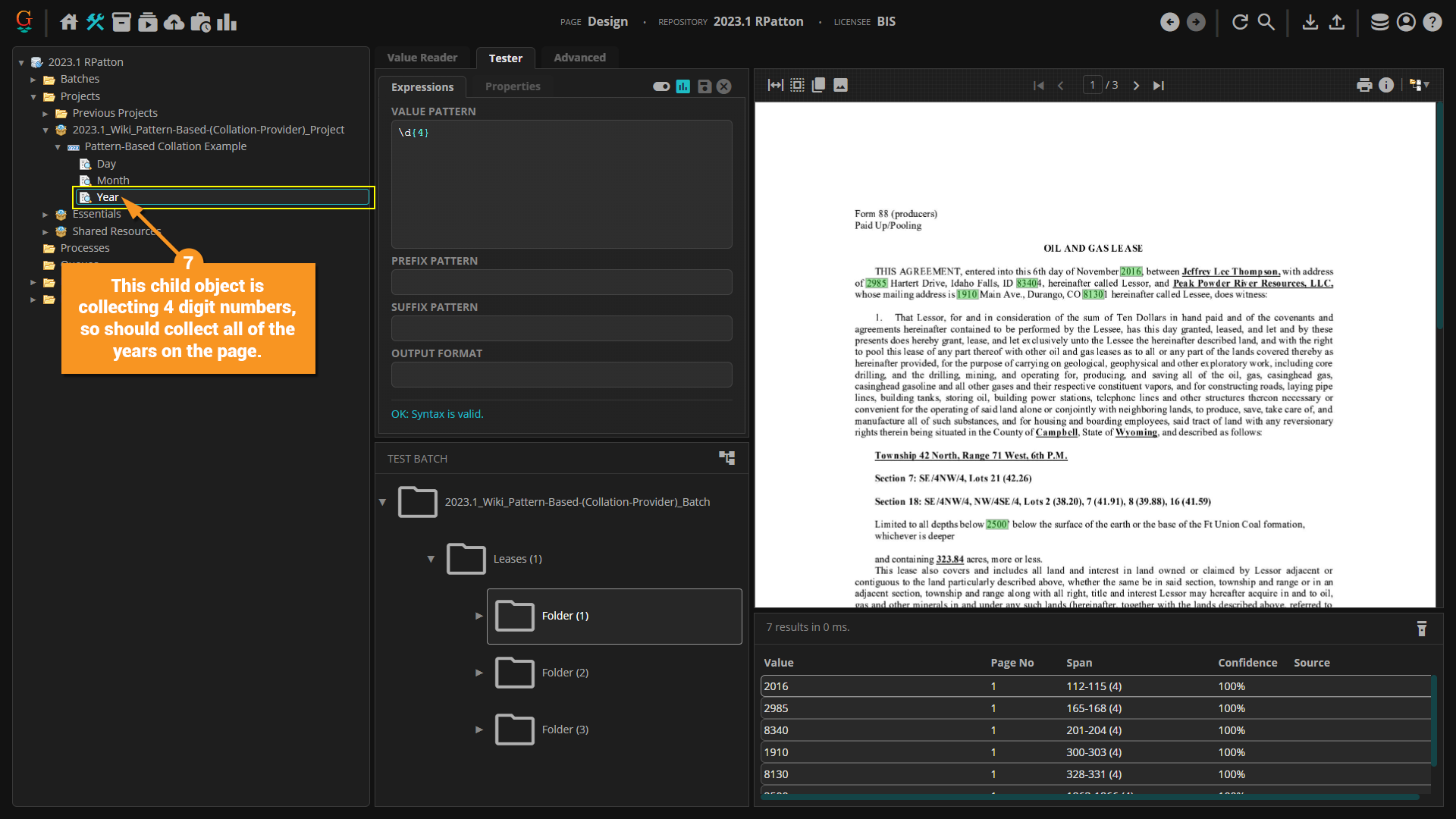Print the document with printer icon
Screen dimensions: 1456x819
coord(1364,86)
